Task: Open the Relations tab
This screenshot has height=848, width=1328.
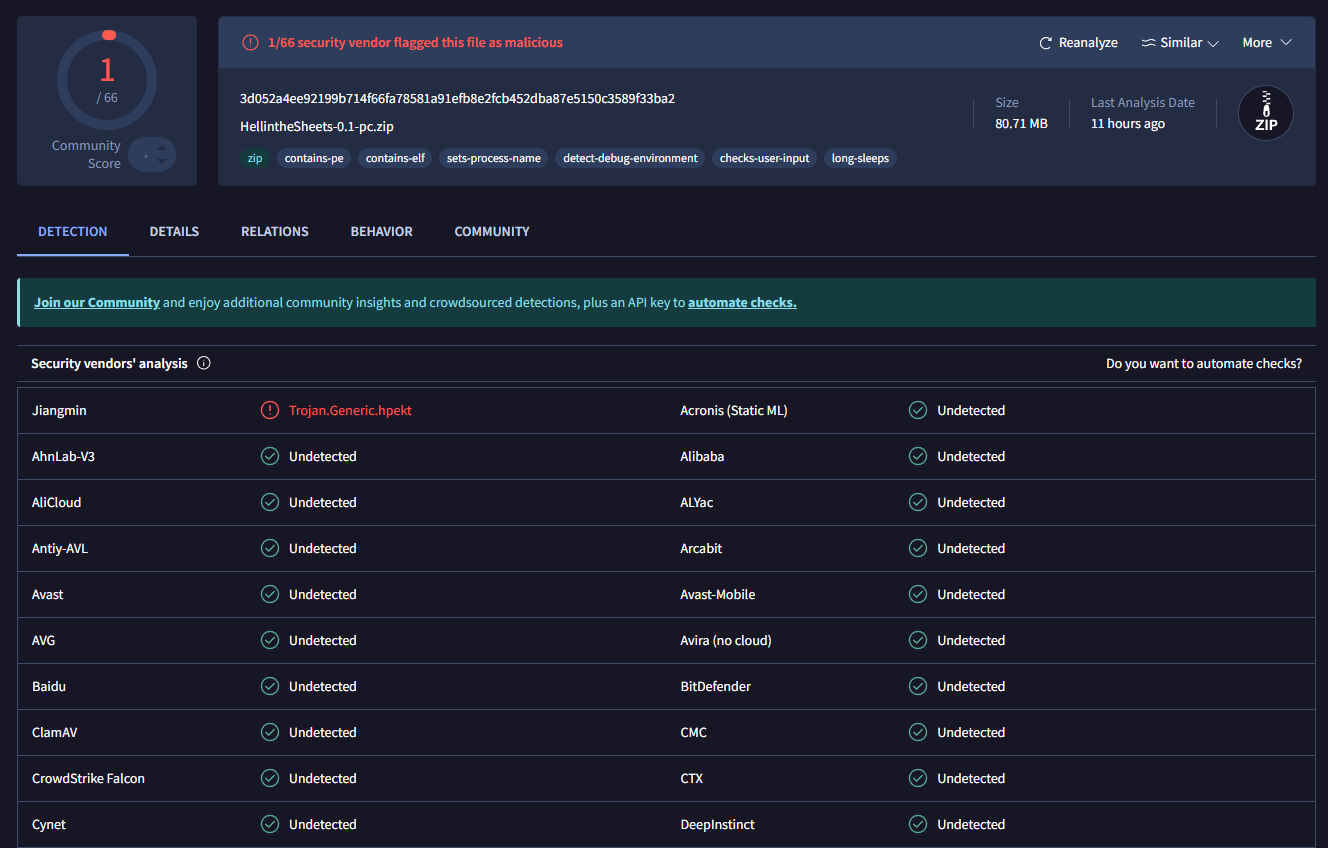Action: click(x=275, y=231)
